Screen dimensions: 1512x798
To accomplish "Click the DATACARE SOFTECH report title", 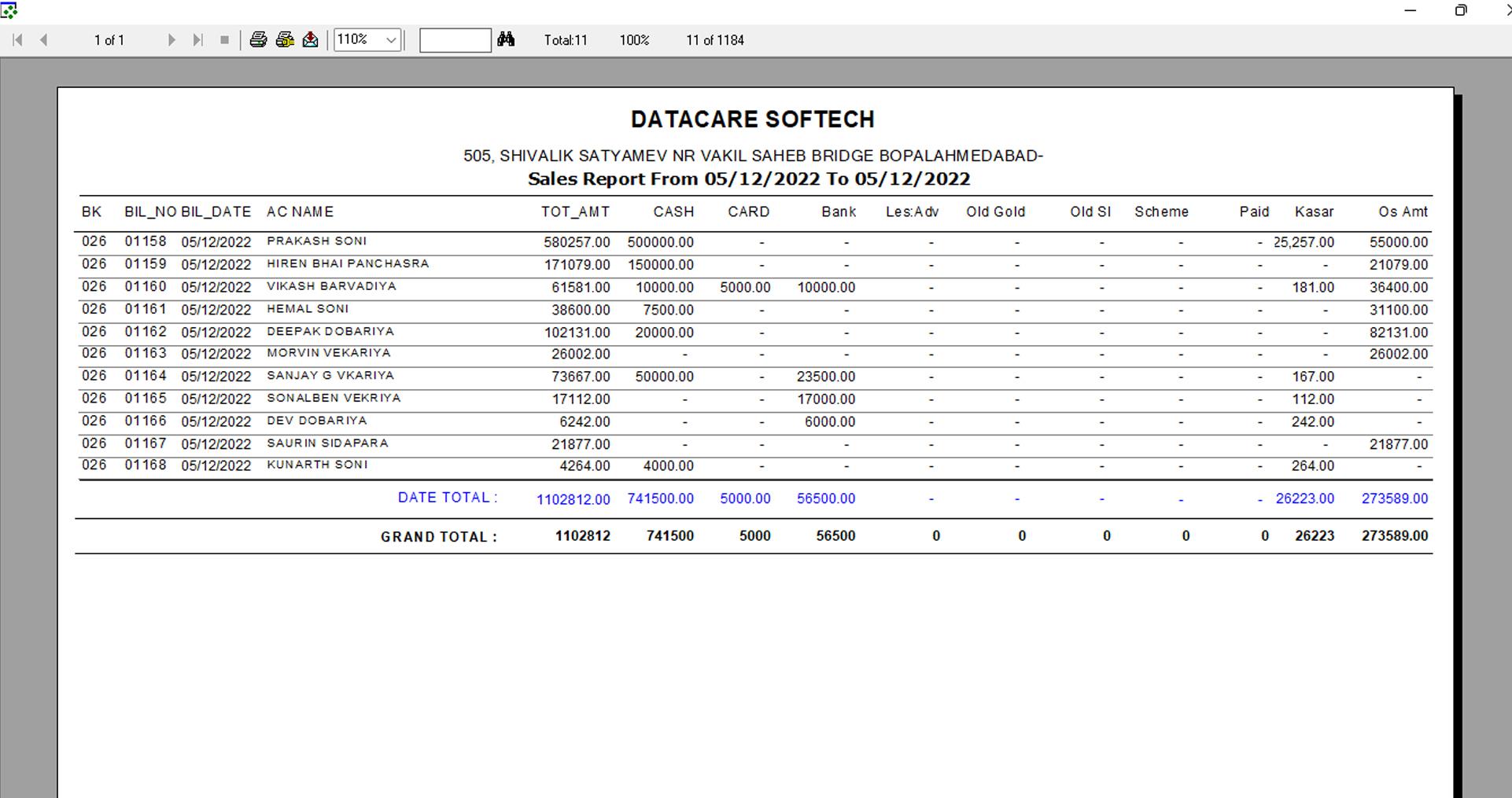I will [x=753, y=120].
